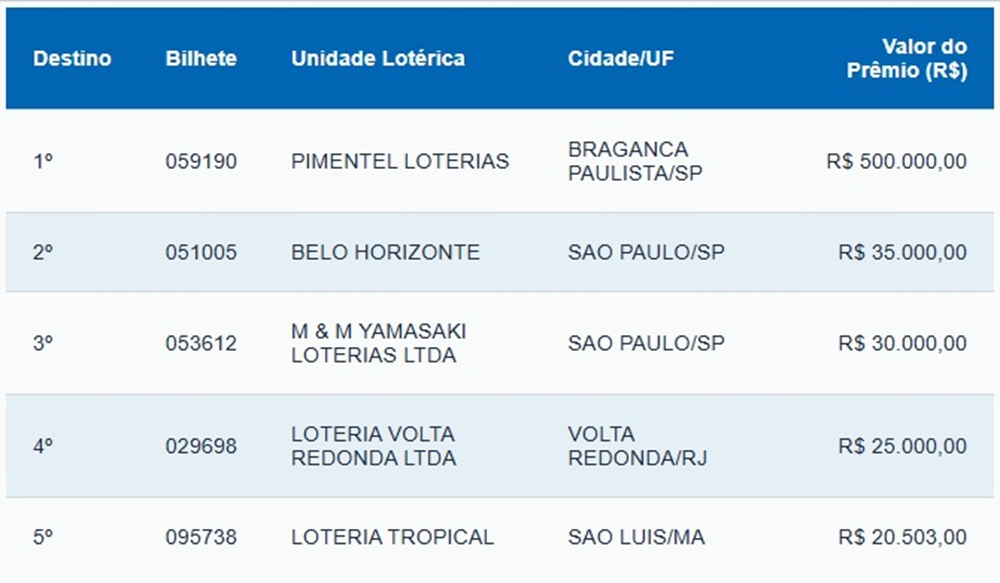The width and height of the screenshot is (1000, 583).
Task: Click the Valor do Prêmio header
Action: pos(906,58)
